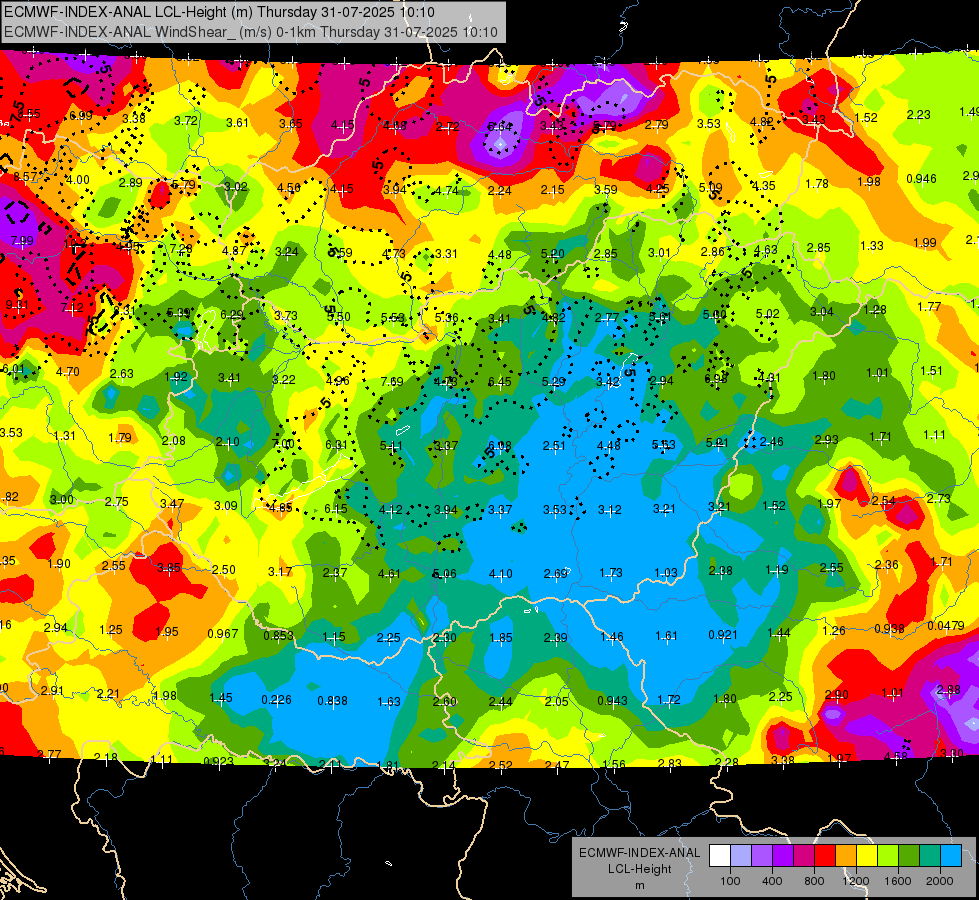
Task: Click the white swatch in the LCL-Height legend
Action: coord(719,855)
